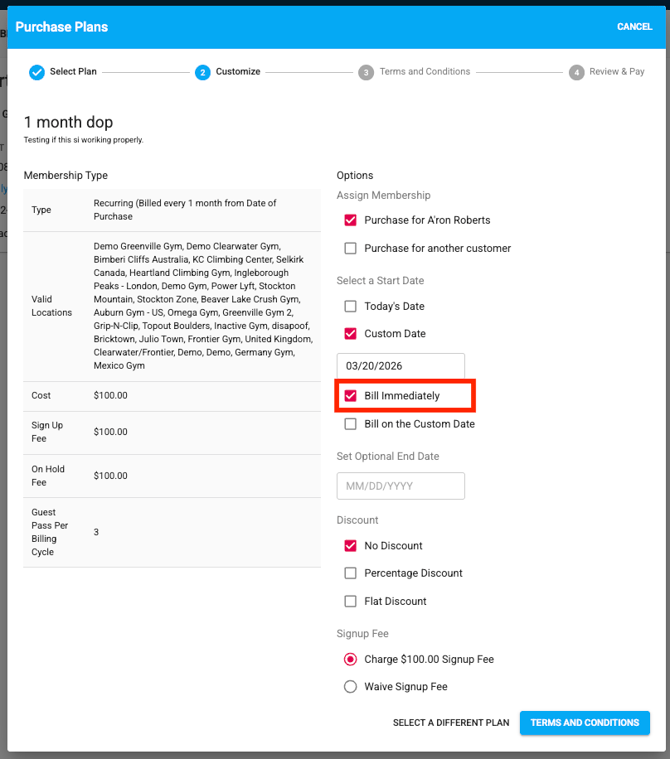Viewport: 670px width, 759px height.
Task: Click the Options heading
Action: (x=355, y=175)
